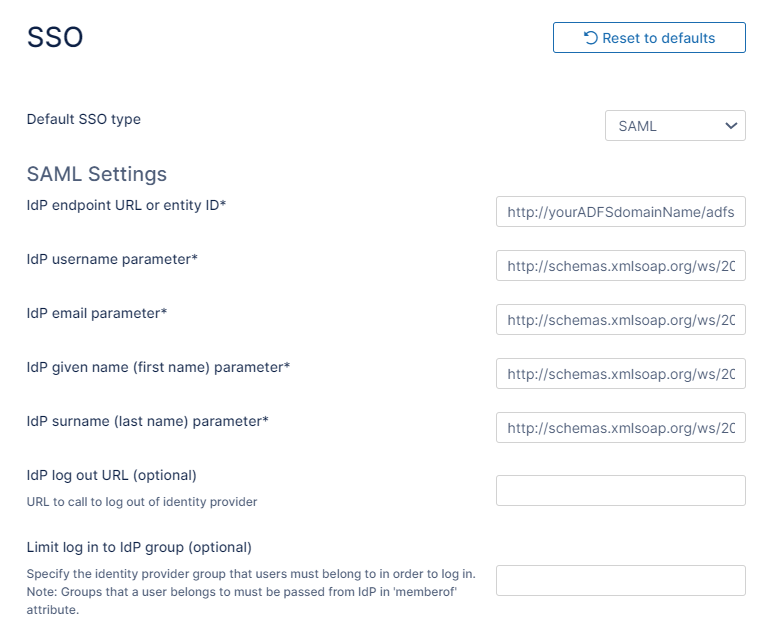This screenshot has width=777, height=633.
Task: Click the Reset to defaults button
Action: tap(649, 38)
